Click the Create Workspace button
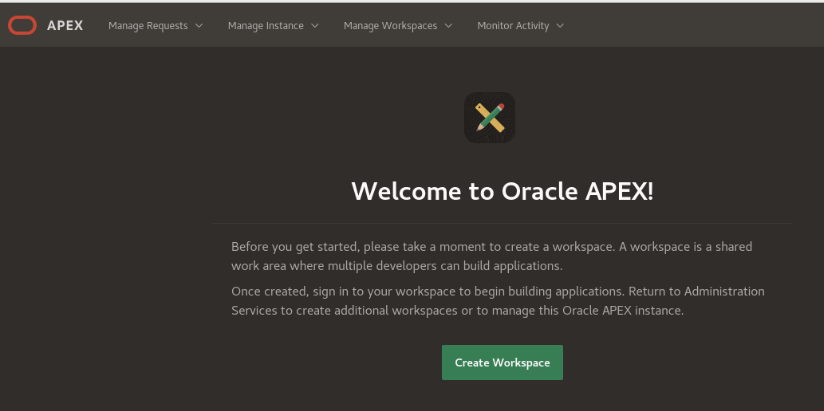This screenshot has height=411, width=824. pyautogui.click(x=502, y=363)
